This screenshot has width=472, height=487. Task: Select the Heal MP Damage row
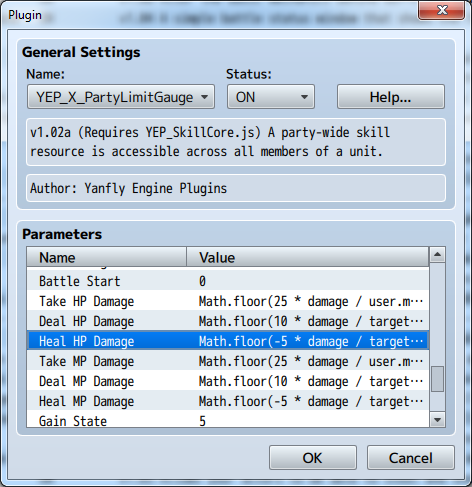click(x=228, y=401)
